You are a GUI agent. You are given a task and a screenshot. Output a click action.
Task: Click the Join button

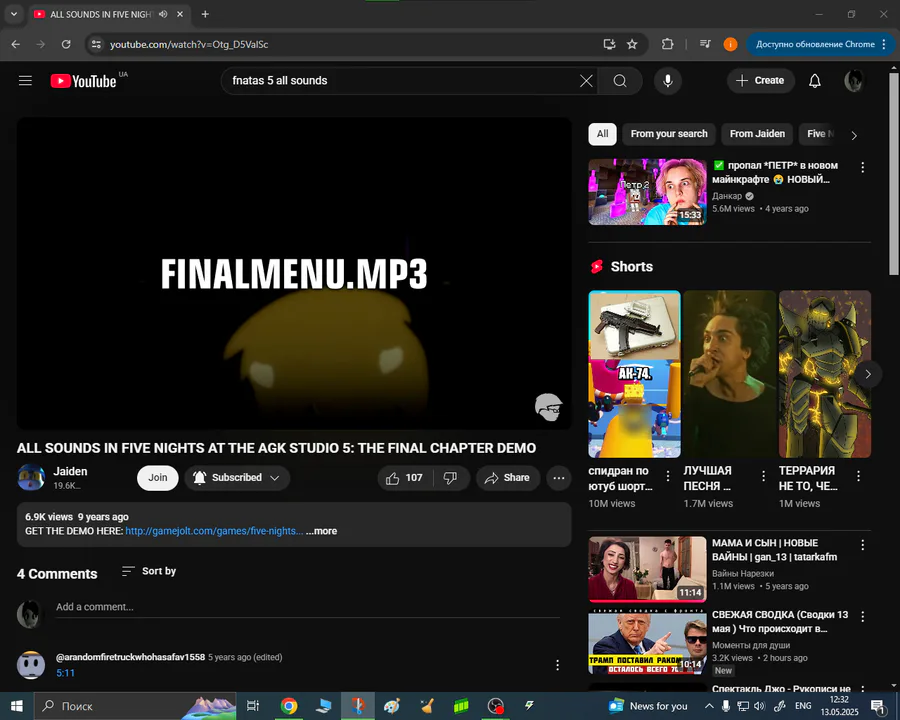(x=158, y=478)
